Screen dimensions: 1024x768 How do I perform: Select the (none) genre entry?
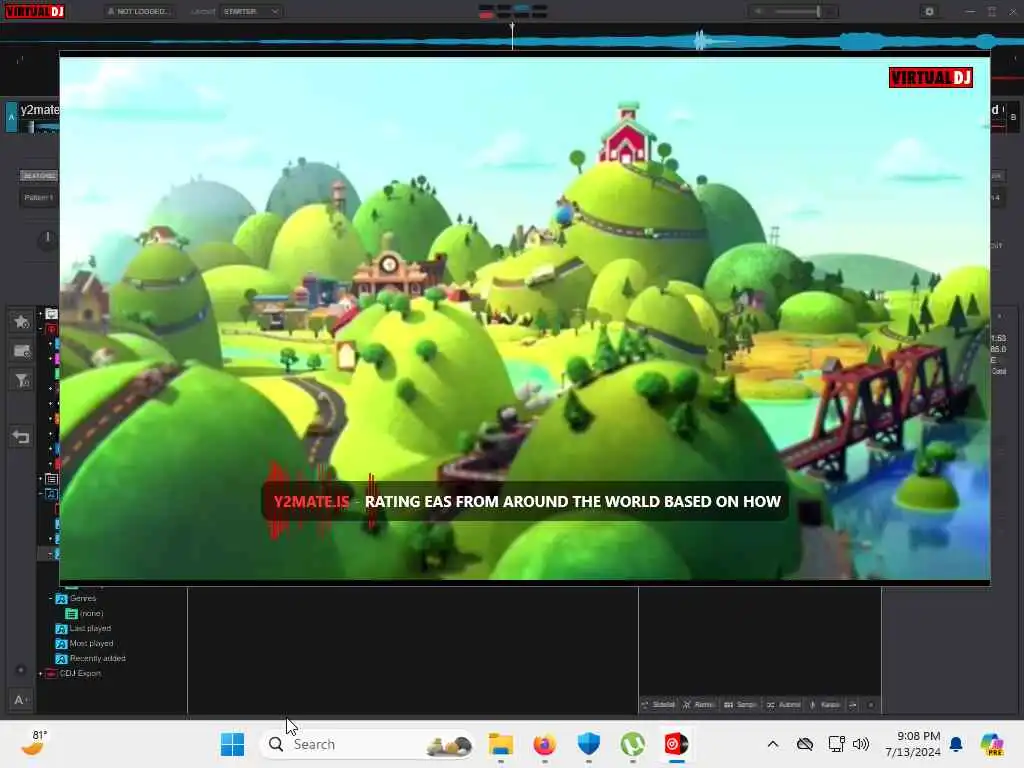91,613
